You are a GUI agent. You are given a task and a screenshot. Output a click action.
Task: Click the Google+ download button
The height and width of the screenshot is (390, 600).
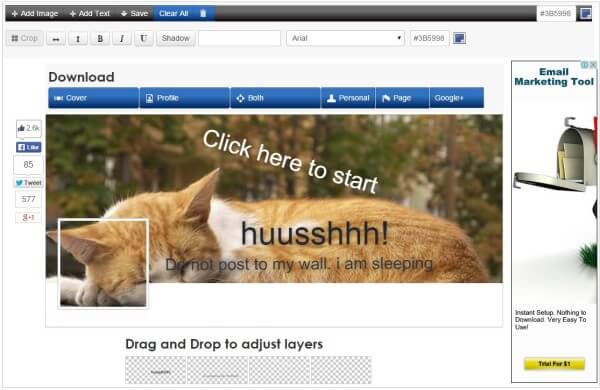click(x=457, y=98)
